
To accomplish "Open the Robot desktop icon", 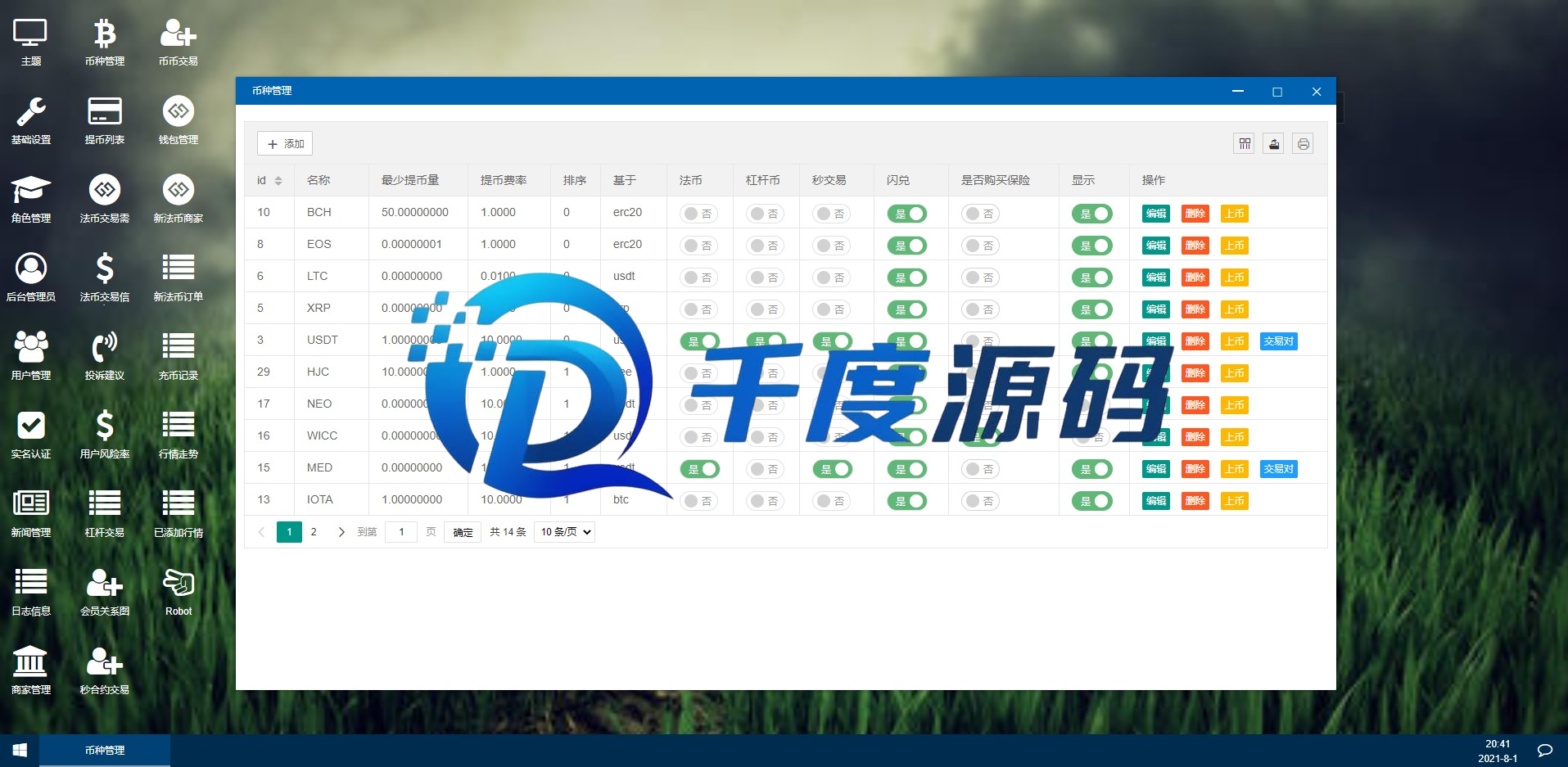I will point(178,593).
